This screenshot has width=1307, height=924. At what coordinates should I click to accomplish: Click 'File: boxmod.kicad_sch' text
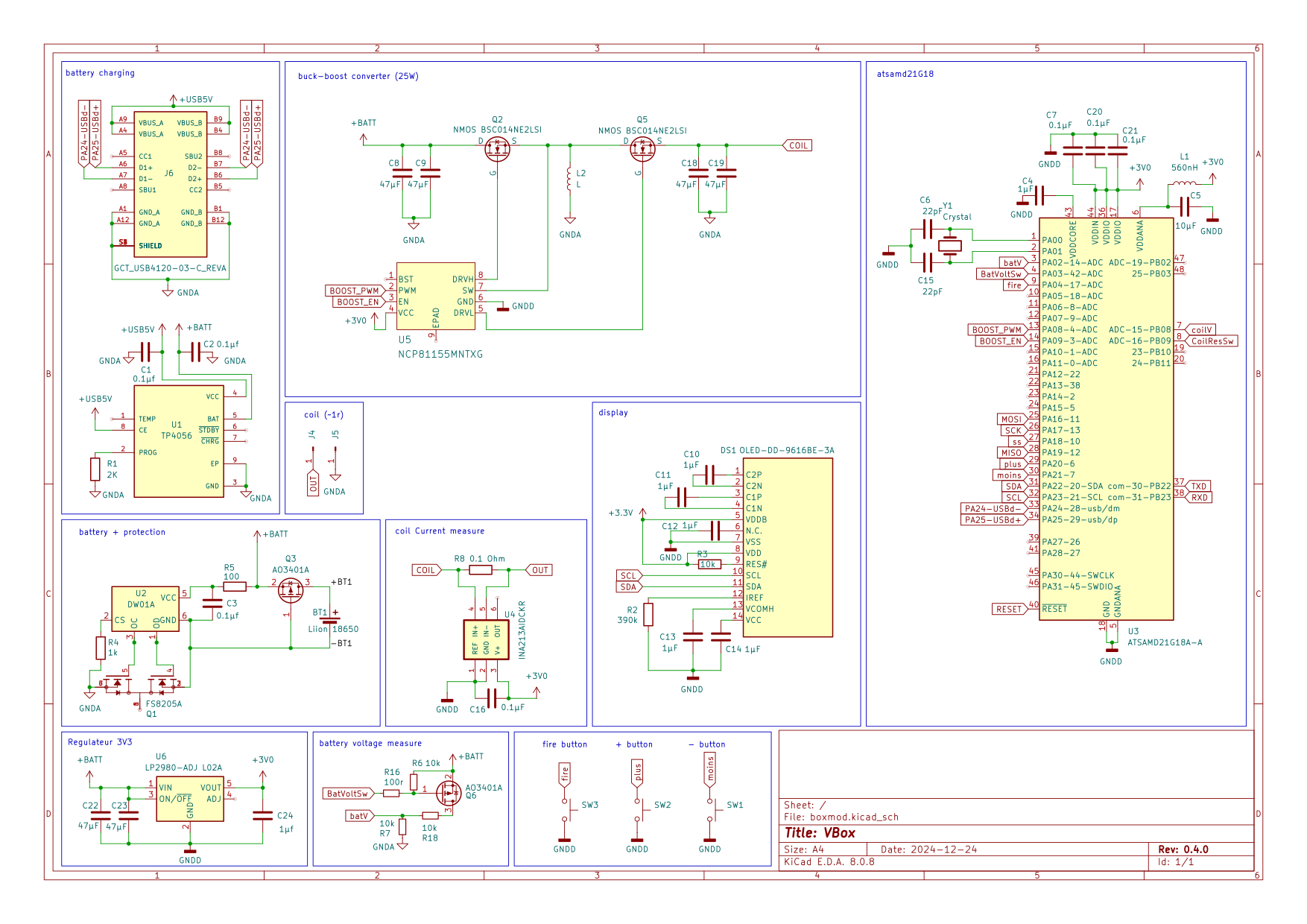tap(841, 817)
